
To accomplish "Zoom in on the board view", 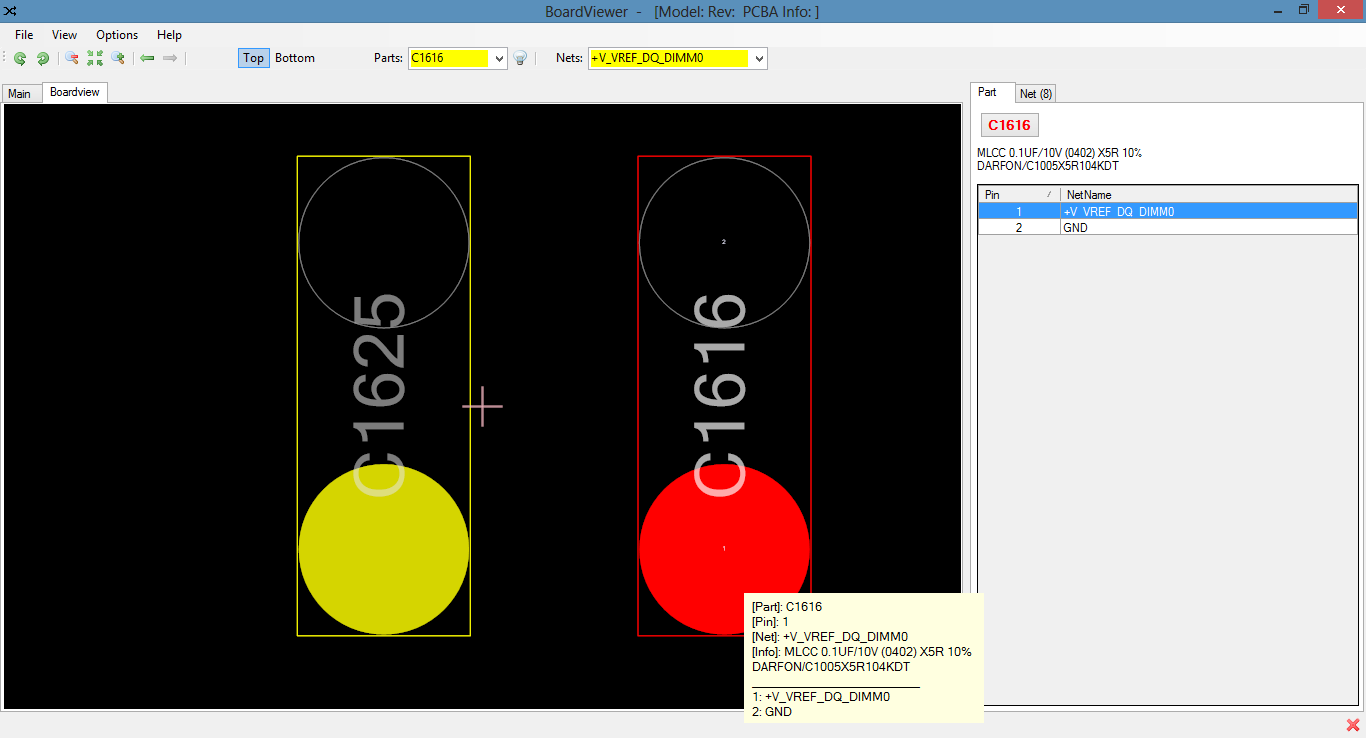I will point(118,58).
